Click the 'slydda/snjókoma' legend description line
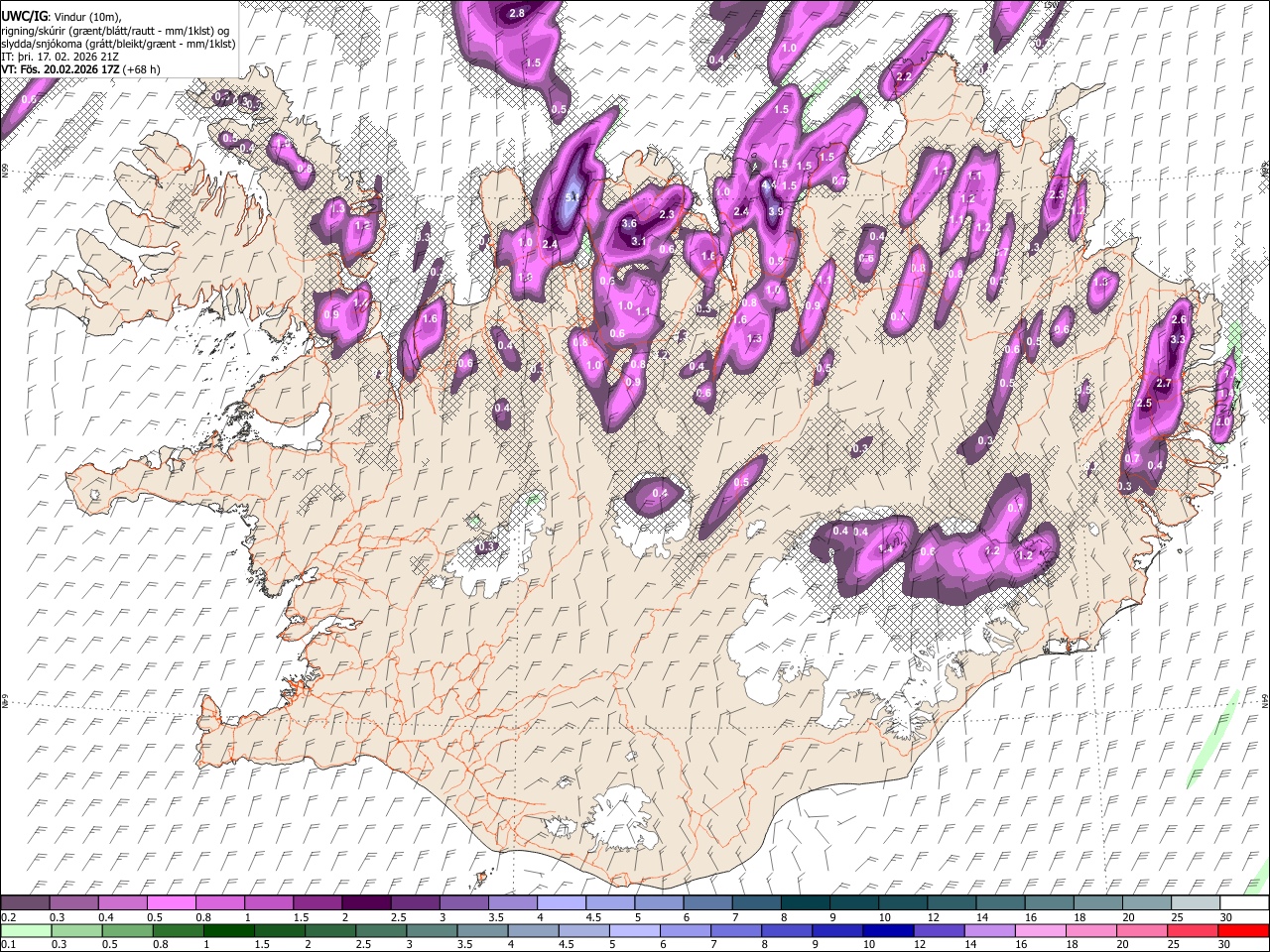 pyautogui.click(x=118, y=44)
